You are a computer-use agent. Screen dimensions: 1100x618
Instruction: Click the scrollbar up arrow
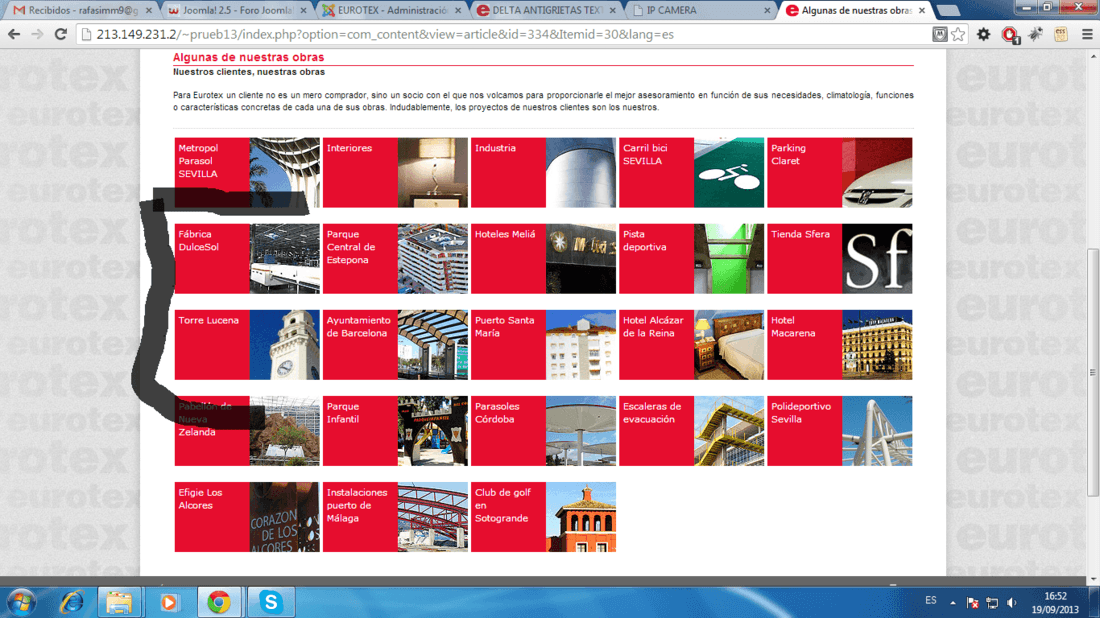click(1093, 55)
